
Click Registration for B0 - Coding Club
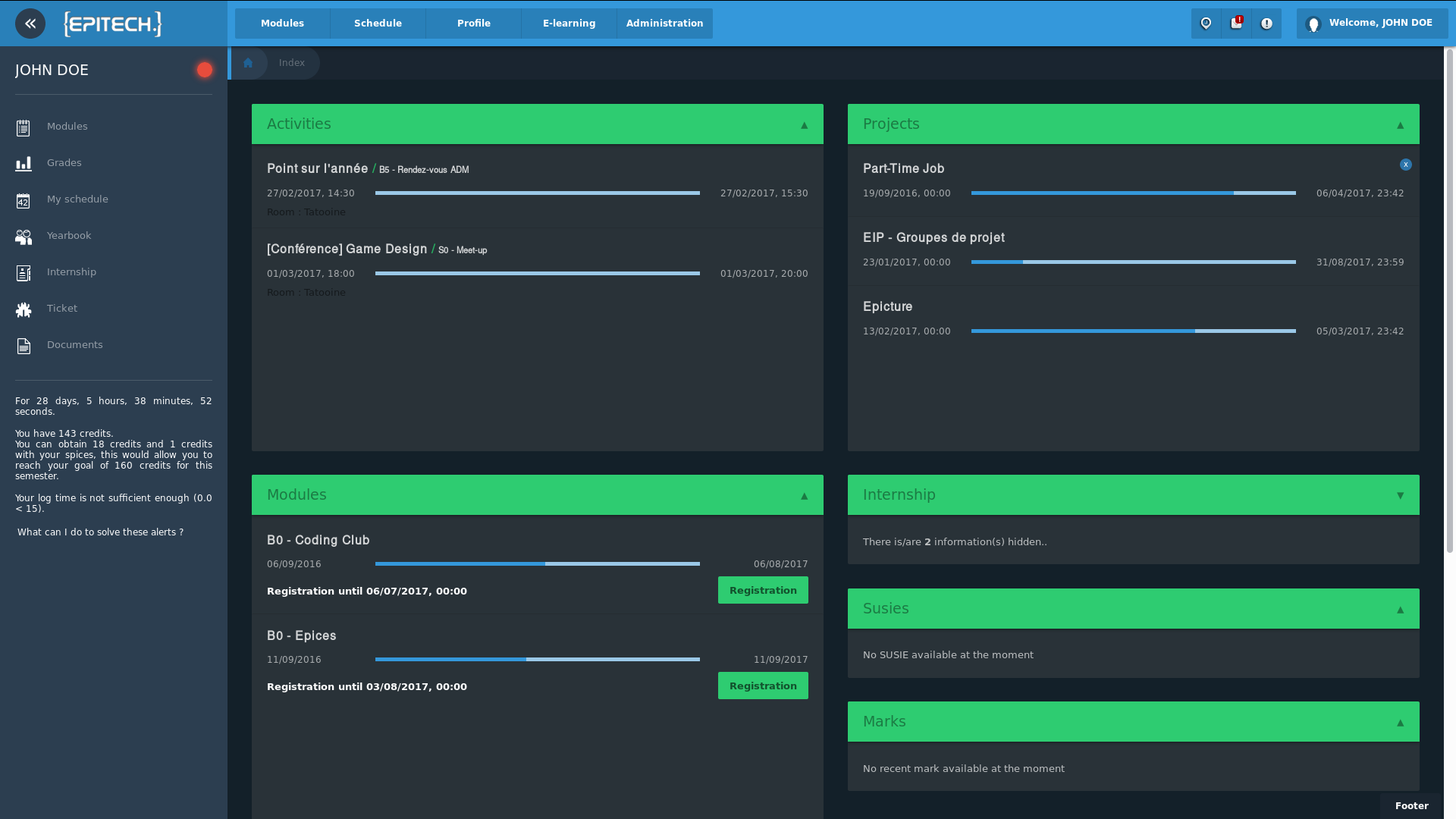click(763, 590)
